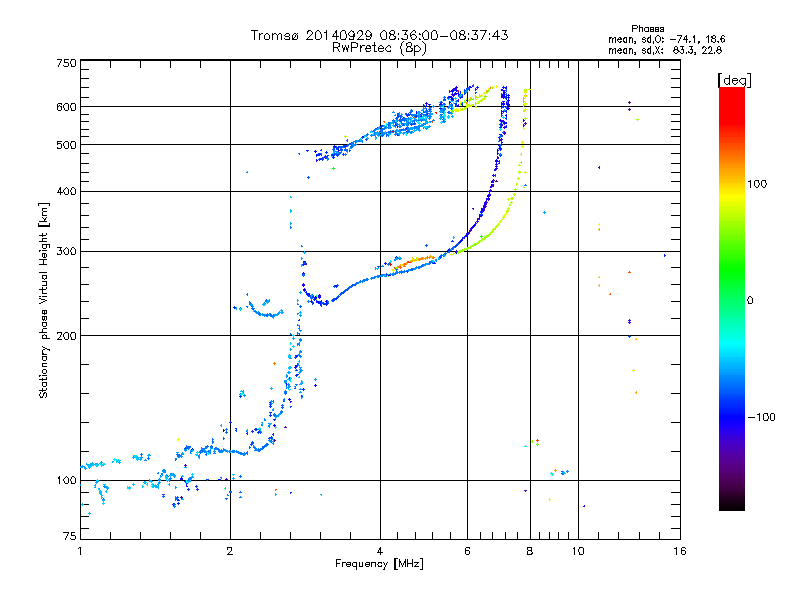Click the x-axis '10' tick label

578,551
